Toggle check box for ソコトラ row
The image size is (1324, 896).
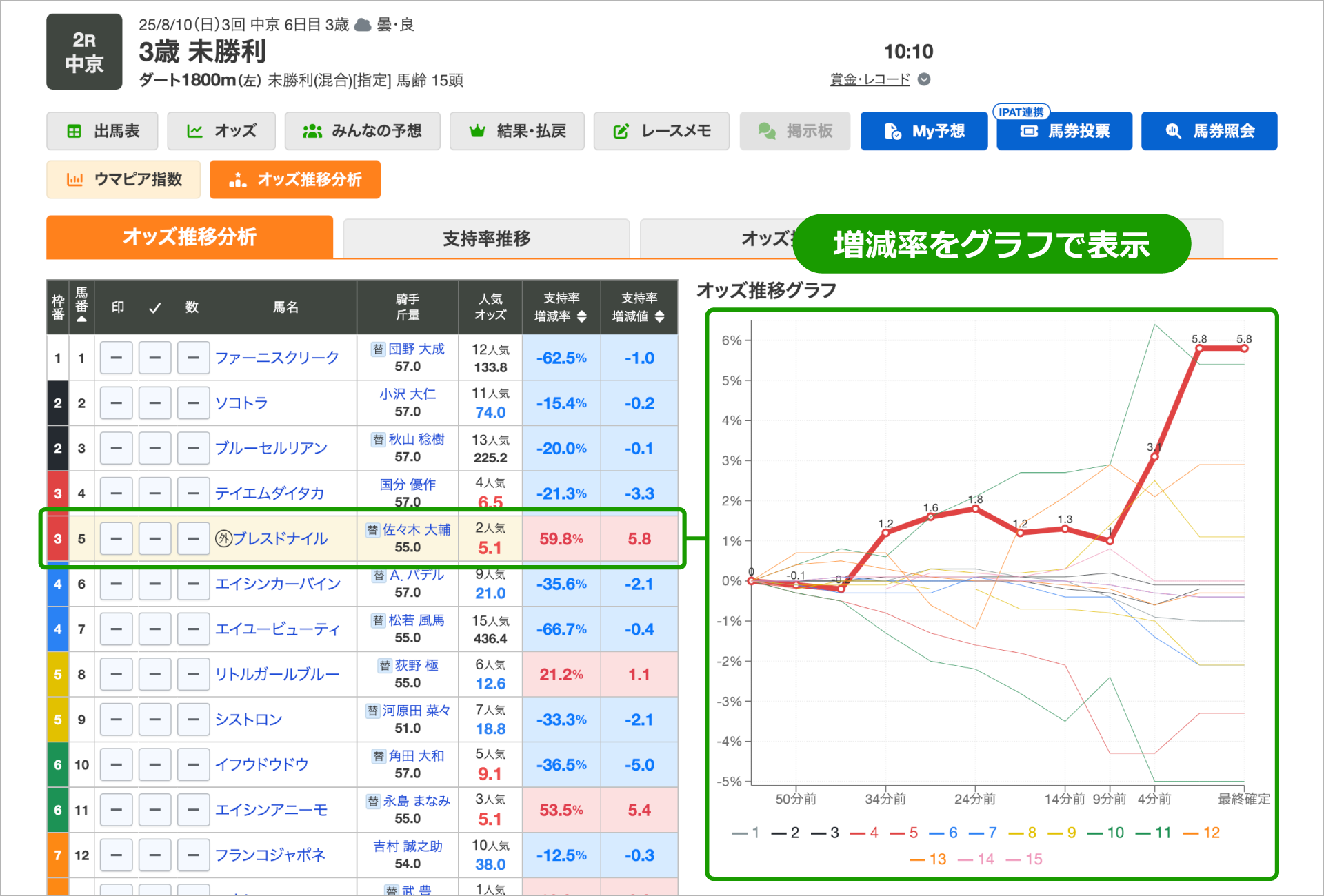154,403
